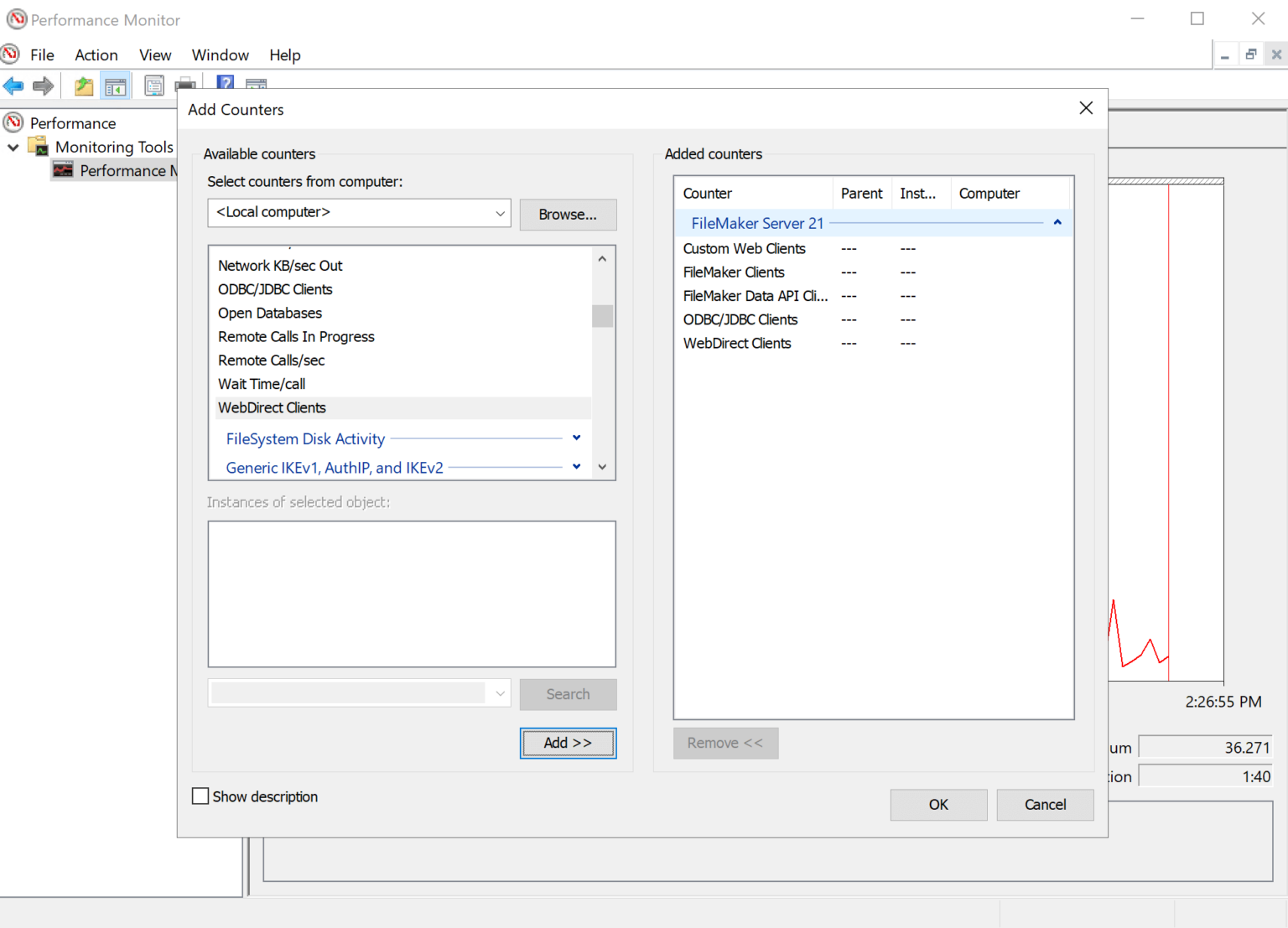Open the Window menu
Image resolution: width=1288 pixels, height=928 pixels.
(220, 54)
